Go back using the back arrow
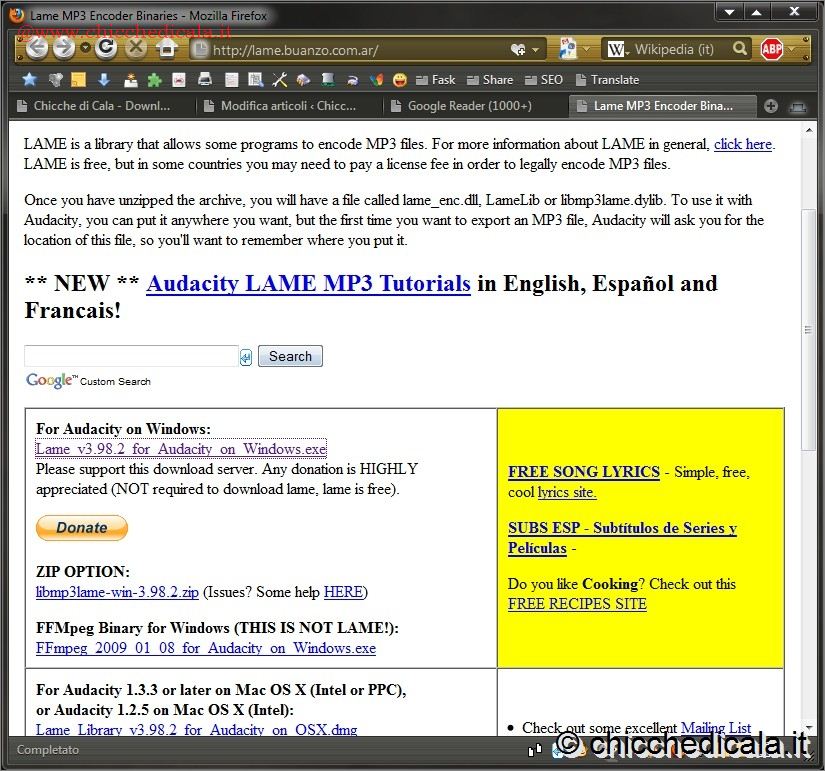 (37, 48)
